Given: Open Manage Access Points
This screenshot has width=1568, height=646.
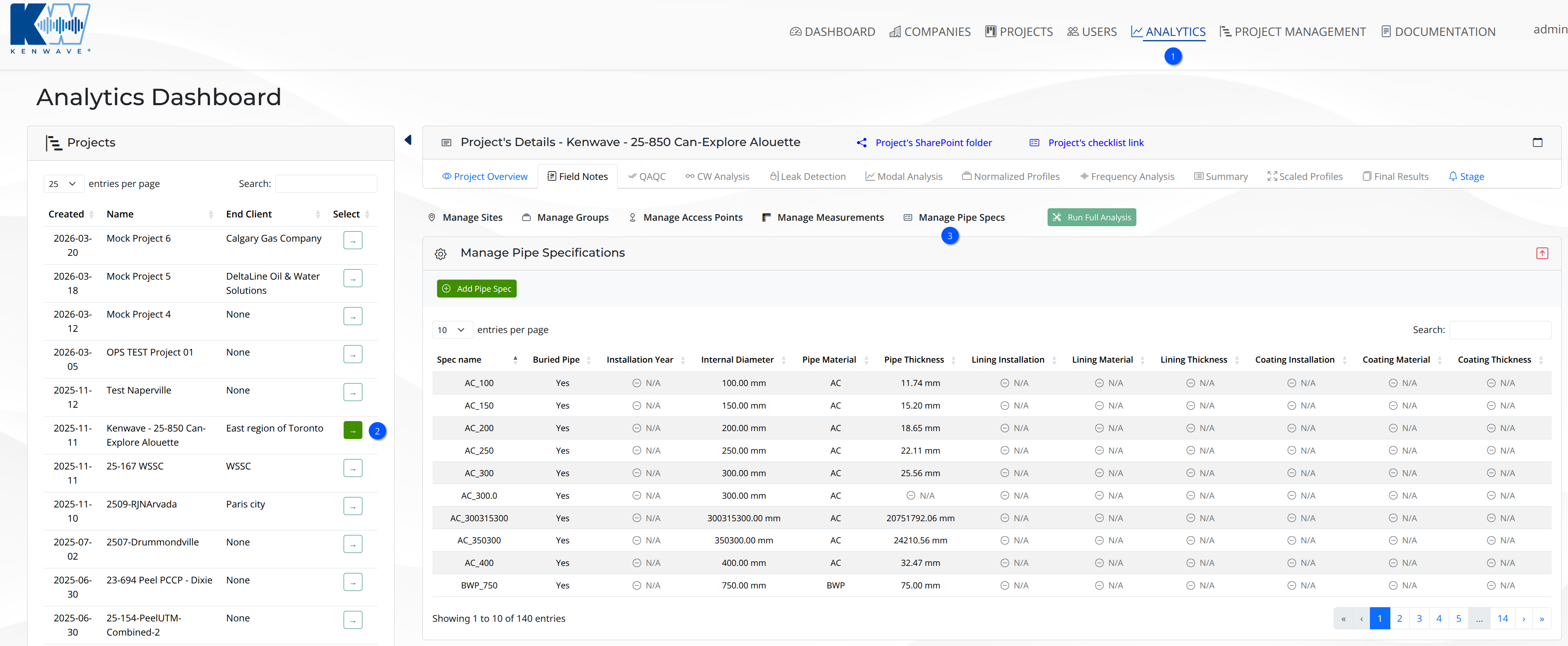Looking at the screenshot, I should click(x=686, y=217).
